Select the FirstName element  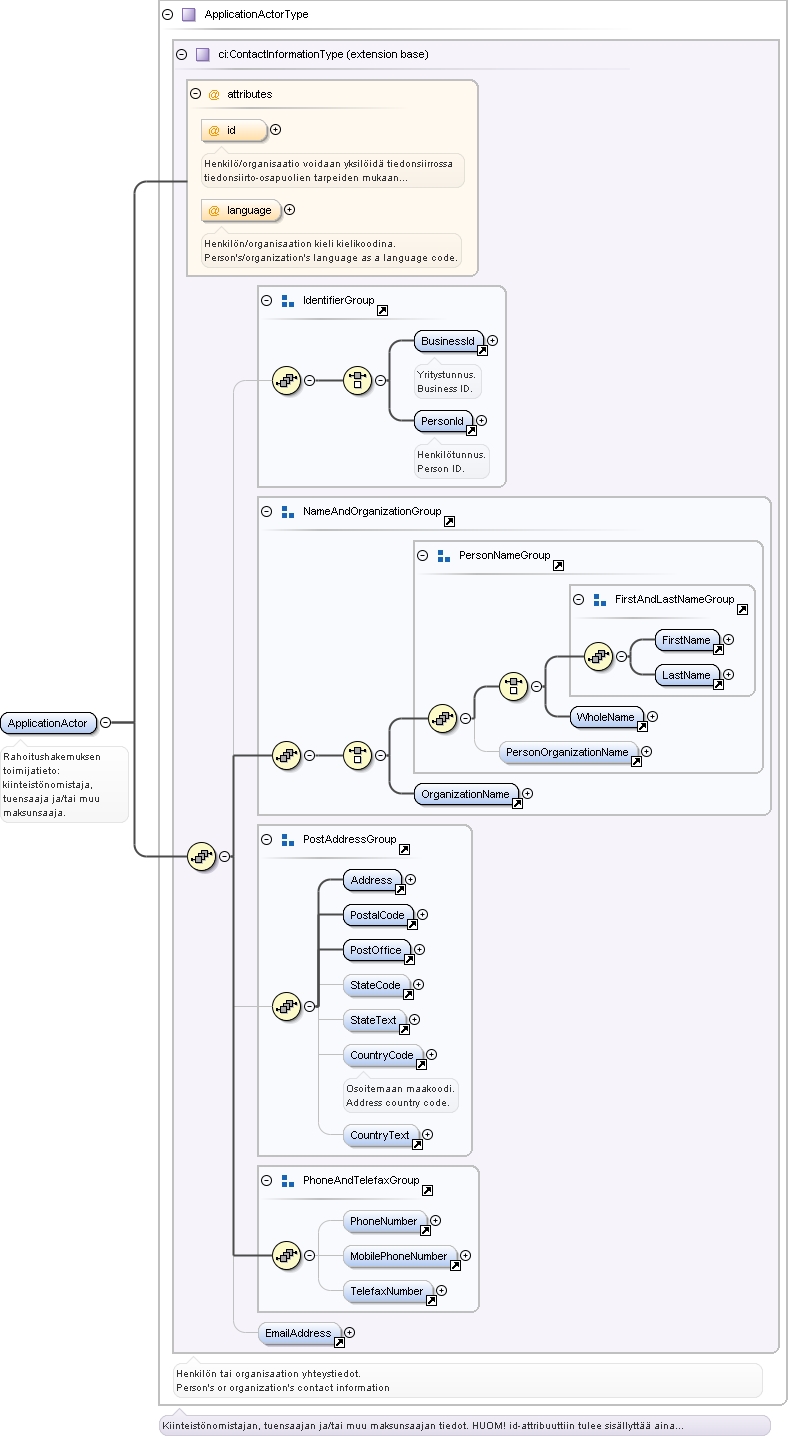pos(688,640)
